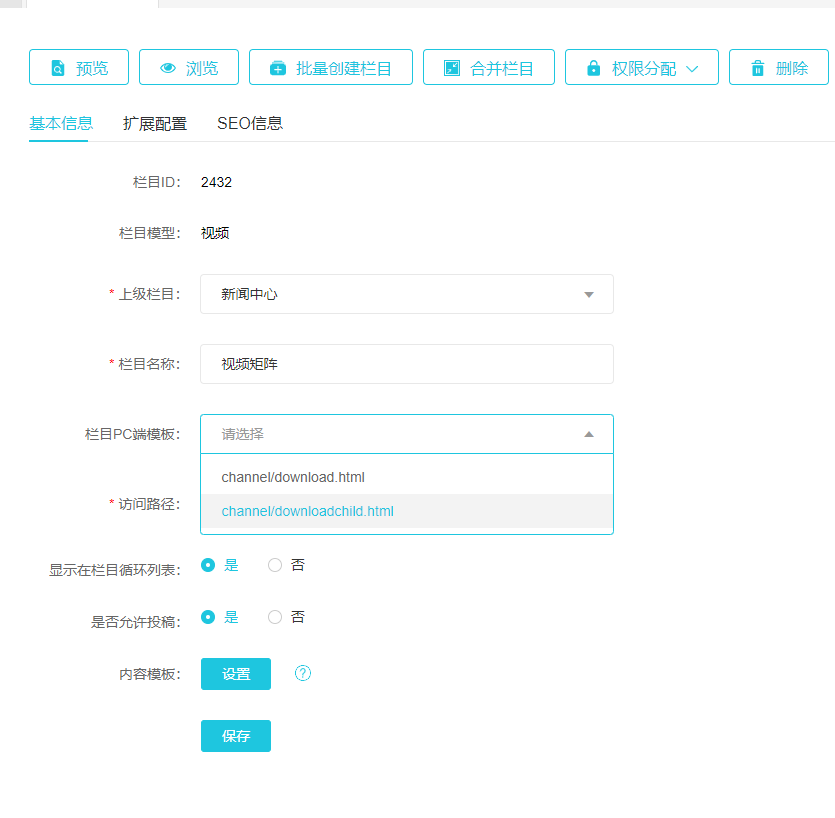This screenshot has height=818, width=835.
Task: Switch to the 扩展配置 tab
Action: (x=154, y=124)
